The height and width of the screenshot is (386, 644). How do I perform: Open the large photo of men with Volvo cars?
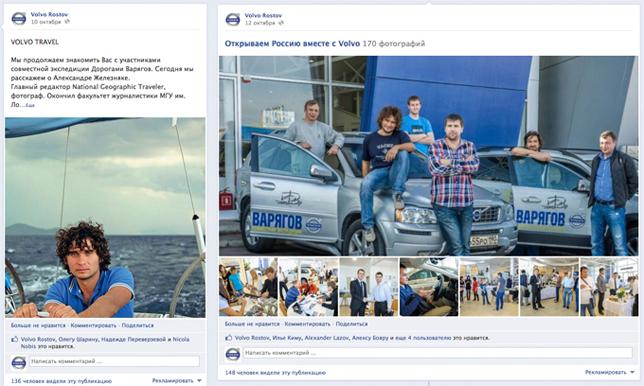coord(429,156)
